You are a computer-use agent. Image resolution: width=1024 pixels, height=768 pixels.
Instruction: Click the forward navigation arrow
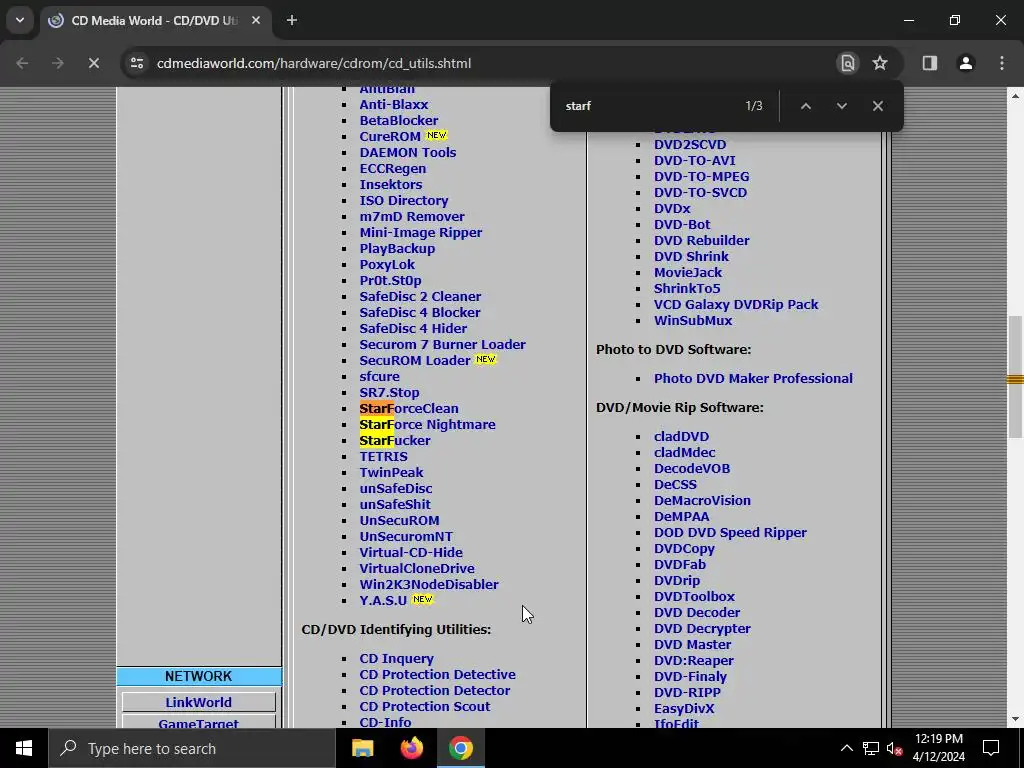tap(58, 63)
